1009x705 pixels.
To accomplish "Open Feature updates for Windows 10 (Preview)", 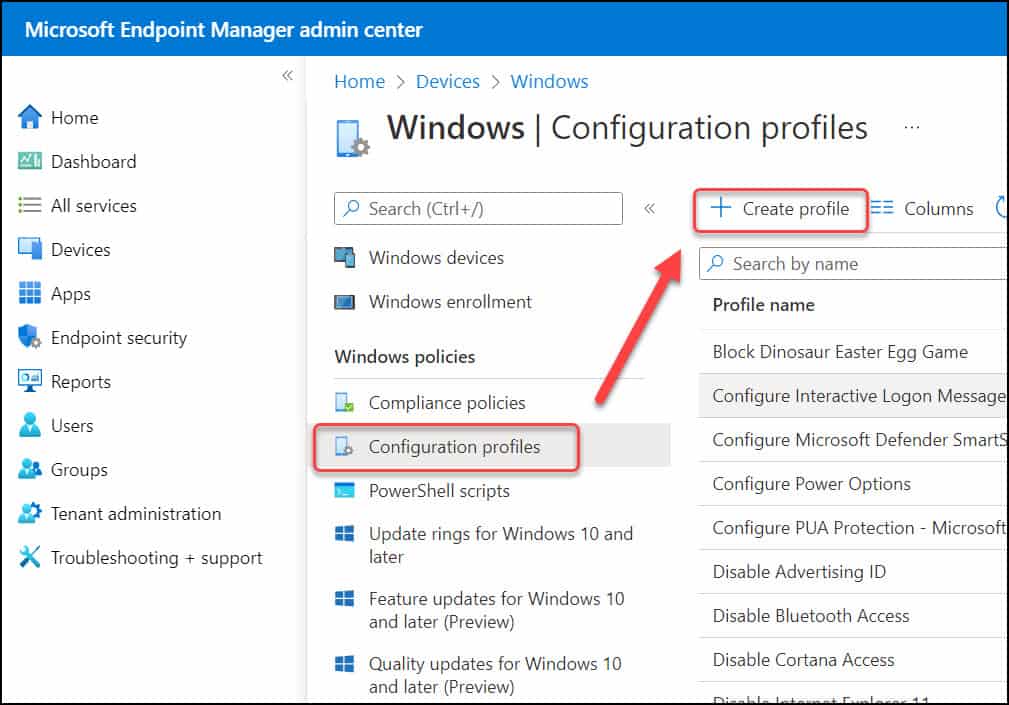I will click(x=497, y=610).
